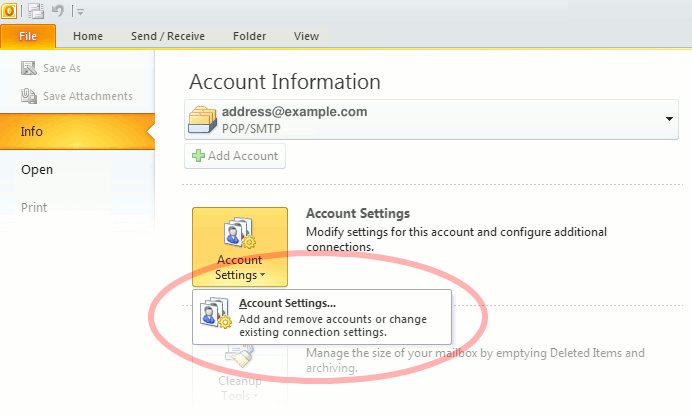Open the View ribbon tab
The height and width of the screenshot is (417, 692).
(x=306, y=36)
